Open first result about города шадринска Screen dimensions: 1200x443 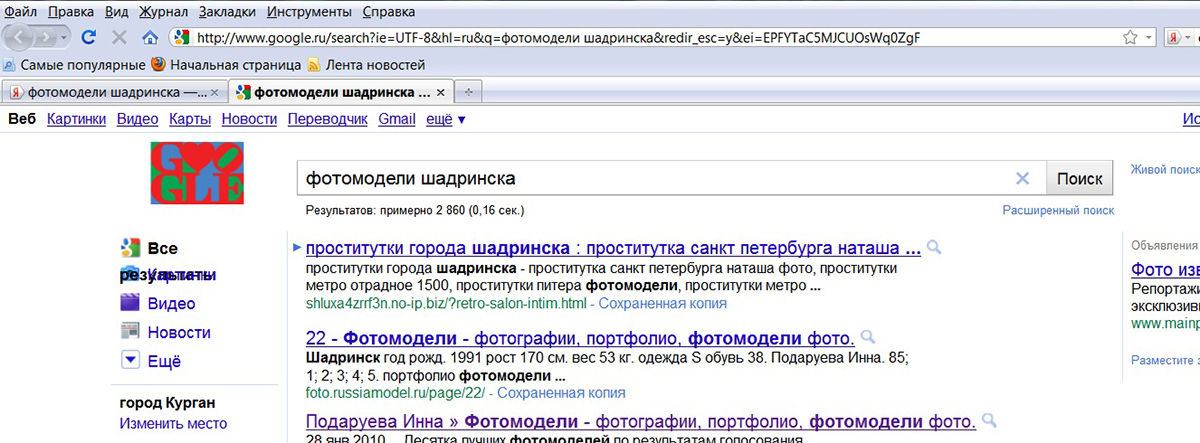[x=613, y=247]
